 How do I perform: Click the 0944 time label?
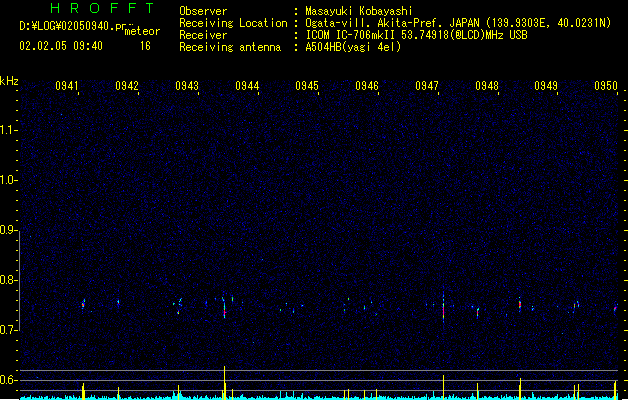coord(247,86)
